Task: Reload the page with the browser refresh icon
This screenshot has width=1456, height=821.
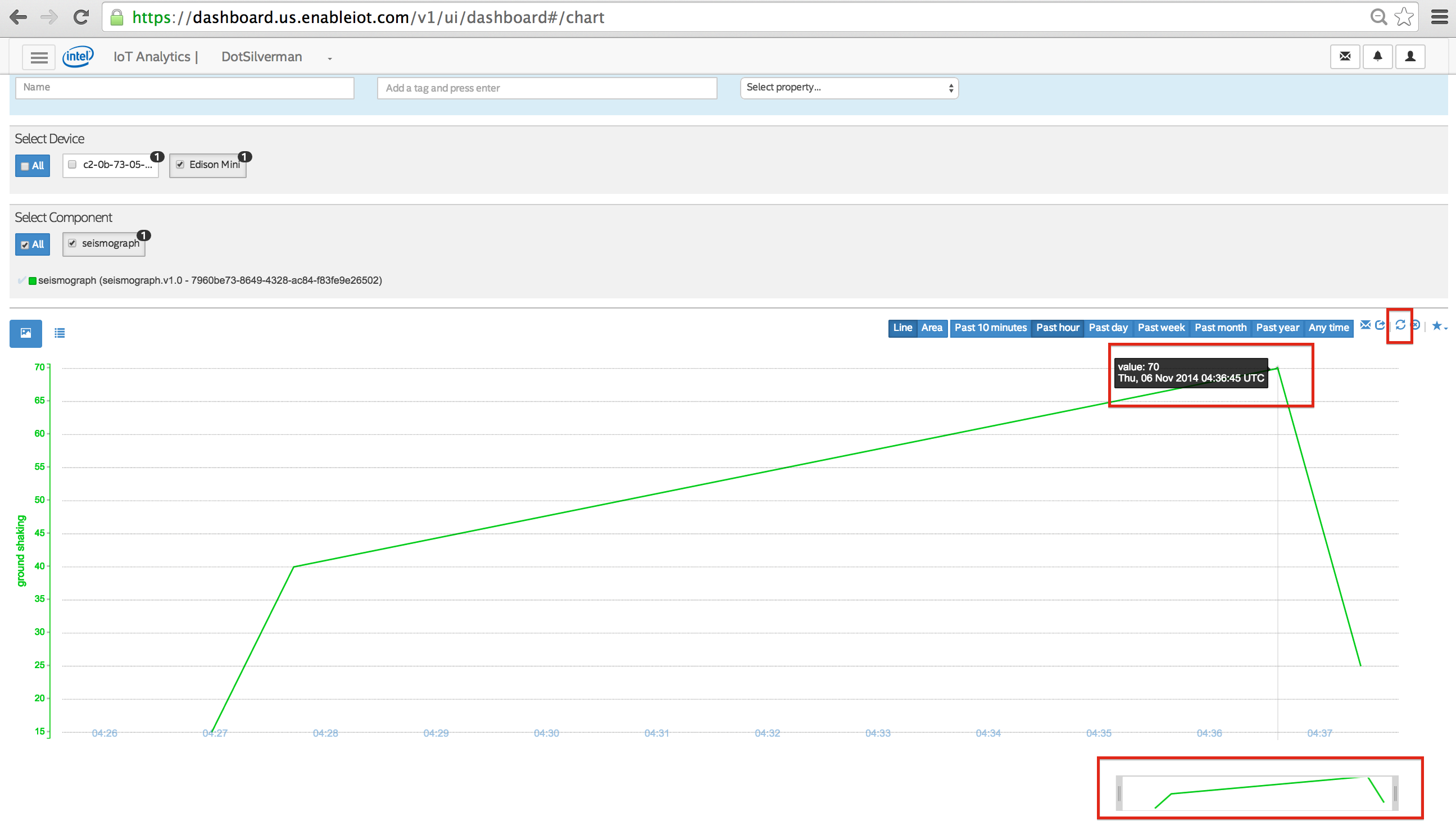Action: pyautogui.click(x=81, y=17)
